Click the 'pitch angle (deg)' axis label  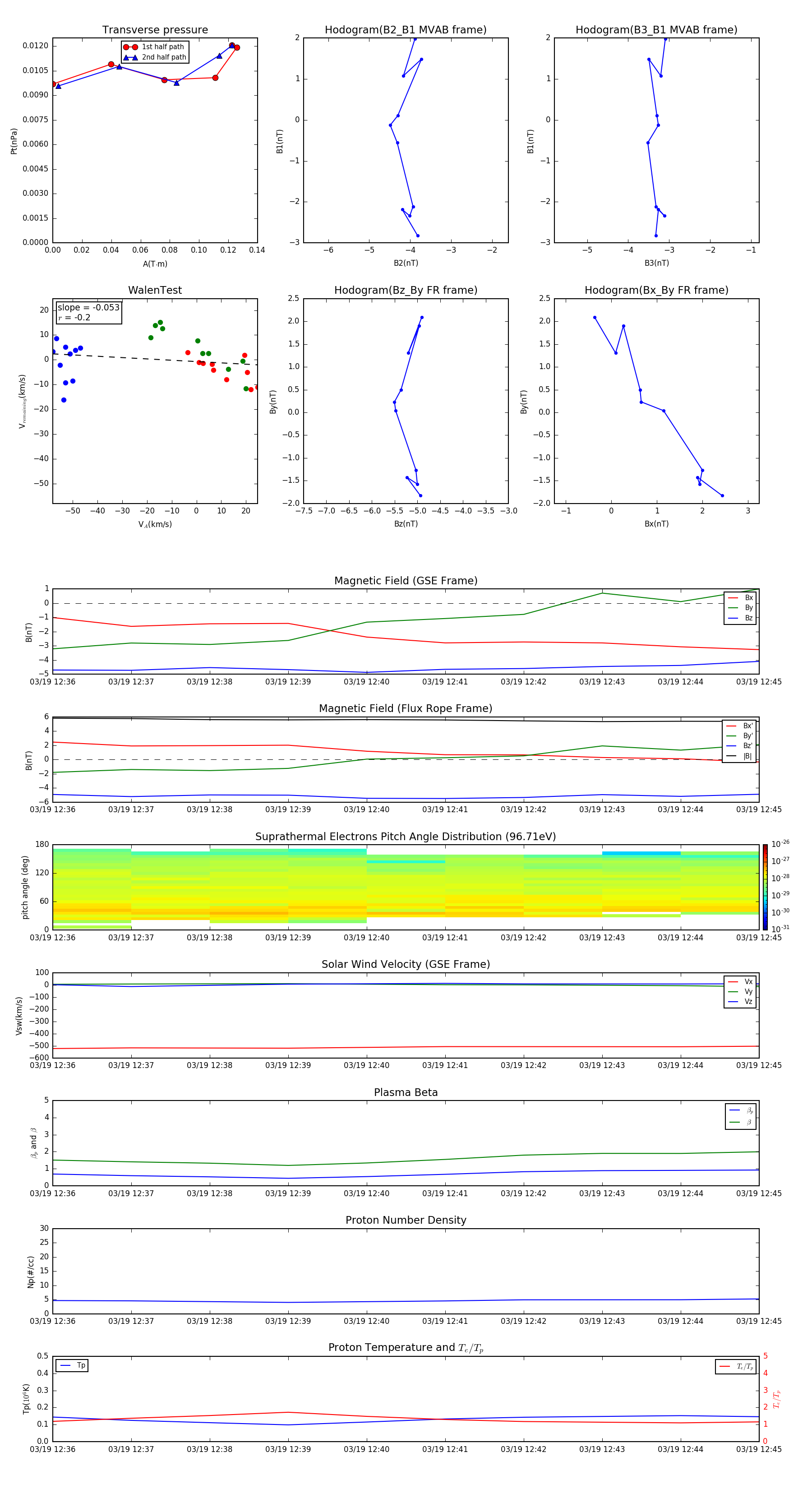[25, 887]
